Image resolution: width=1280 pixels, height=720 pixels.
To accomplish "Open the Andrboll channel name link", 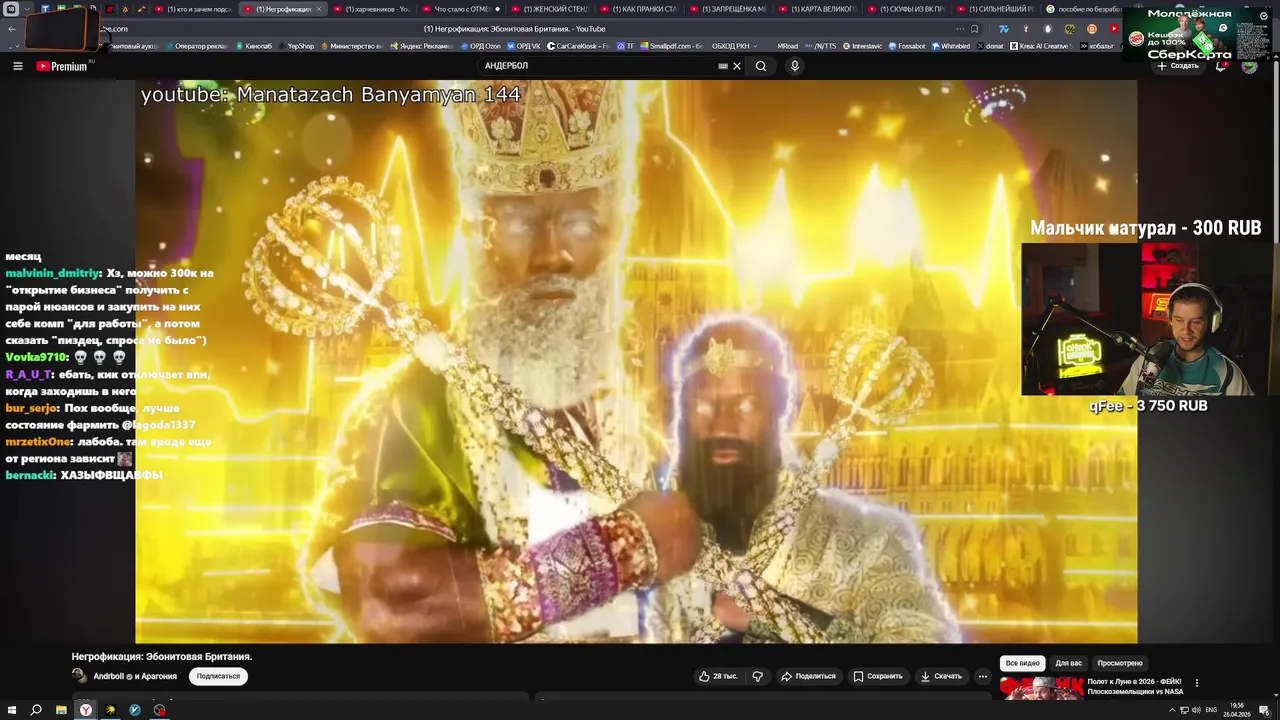I will coord(135,676).
